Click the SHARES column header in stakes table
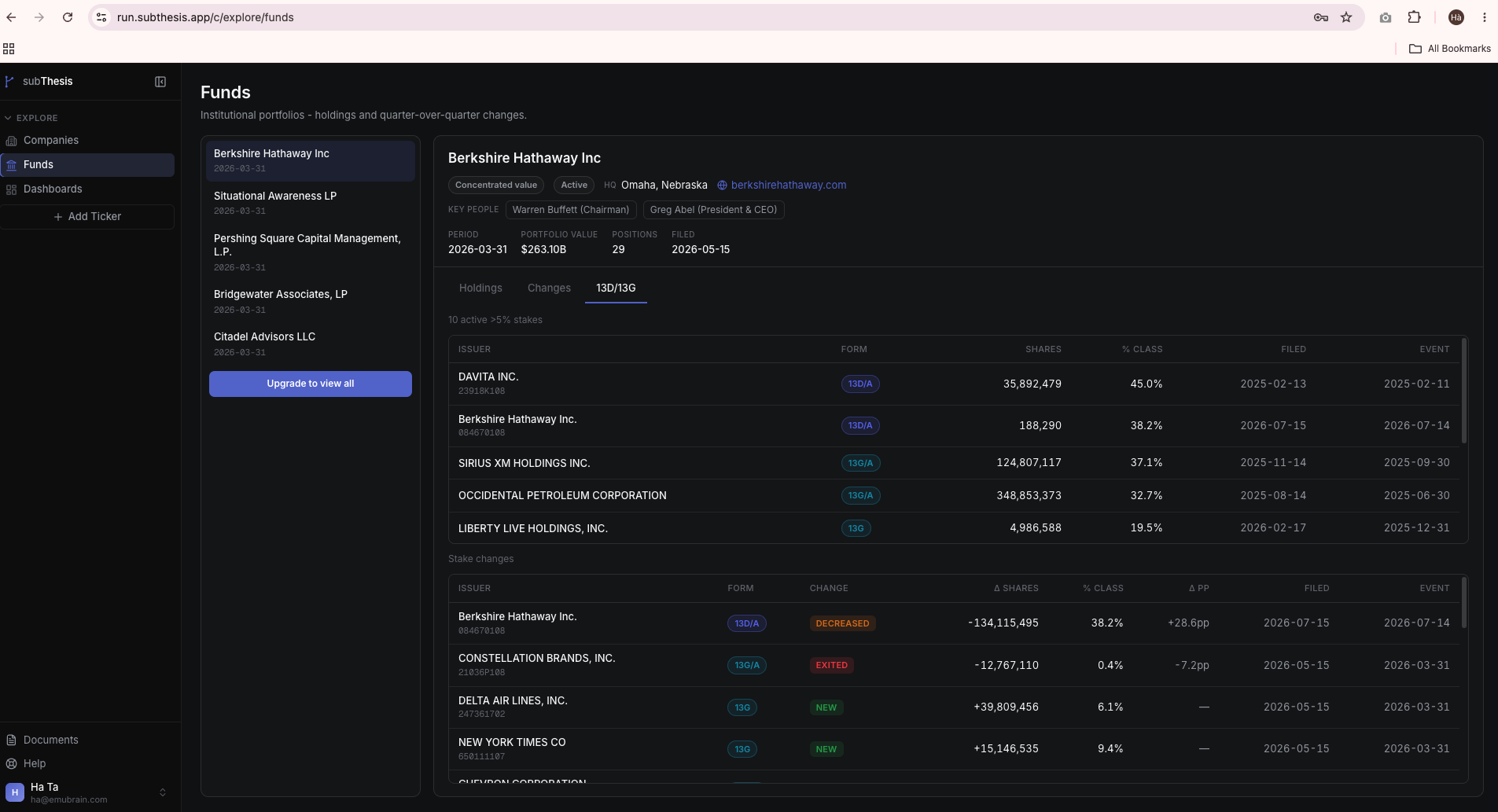Screen dimensions: 1498x812 click(x=1043, y=350)
